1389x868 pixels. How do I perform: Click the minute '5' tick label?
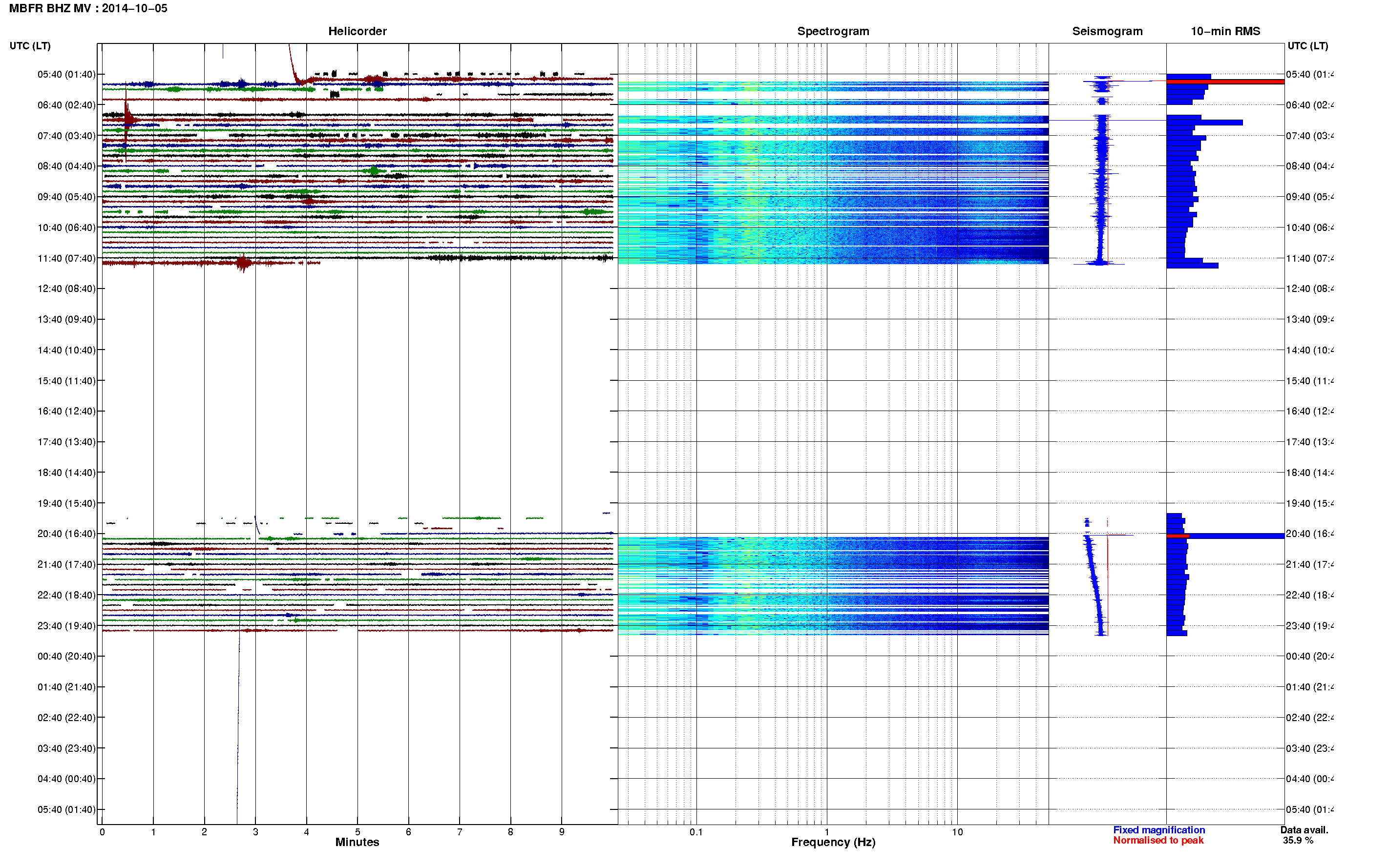(x=357, y=832)
